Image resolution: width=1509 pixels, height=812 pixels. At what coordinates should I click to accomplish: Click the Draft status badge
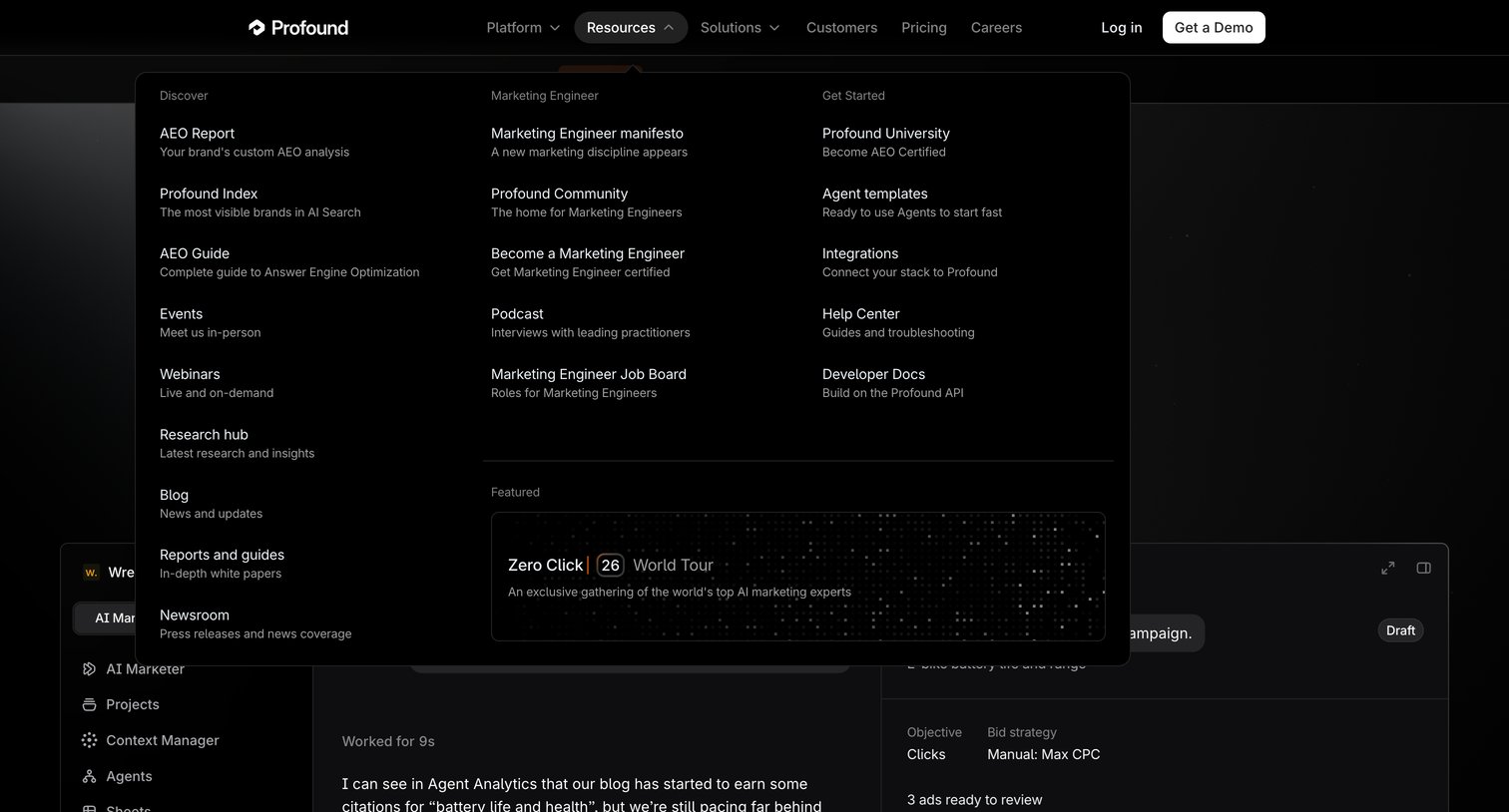(x=1400, y=630)
